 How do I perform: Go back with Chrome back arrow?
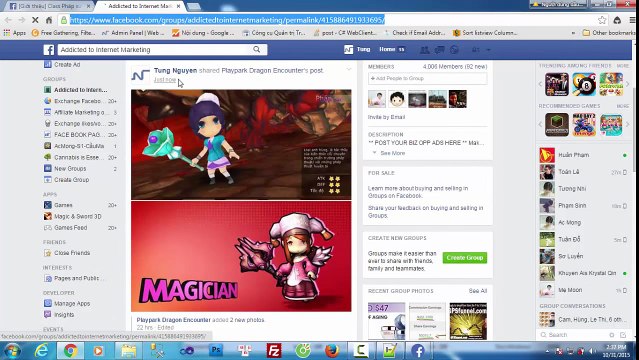8,20
